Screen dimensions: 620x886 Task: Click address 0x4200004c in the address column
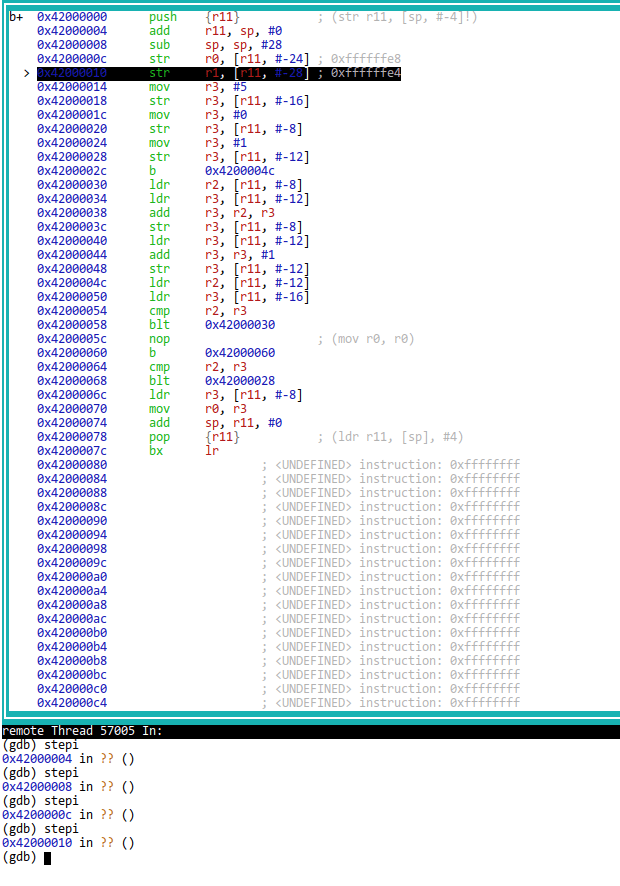72,283
